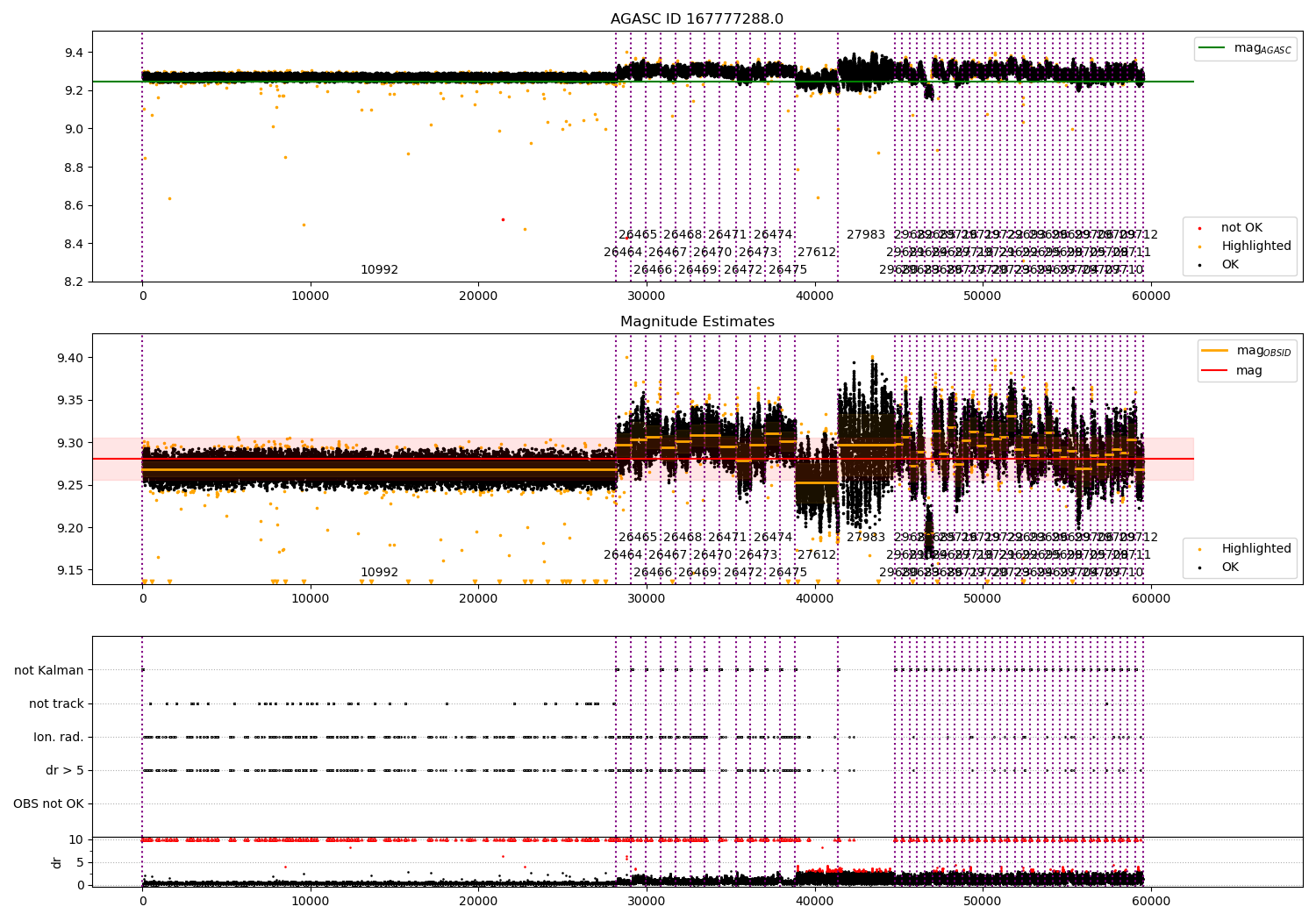The width and height of the screenshot is (1316, 921).
Task: Click the 9.20 tick in Magnitude Estimates
Action: coord(70,528)
